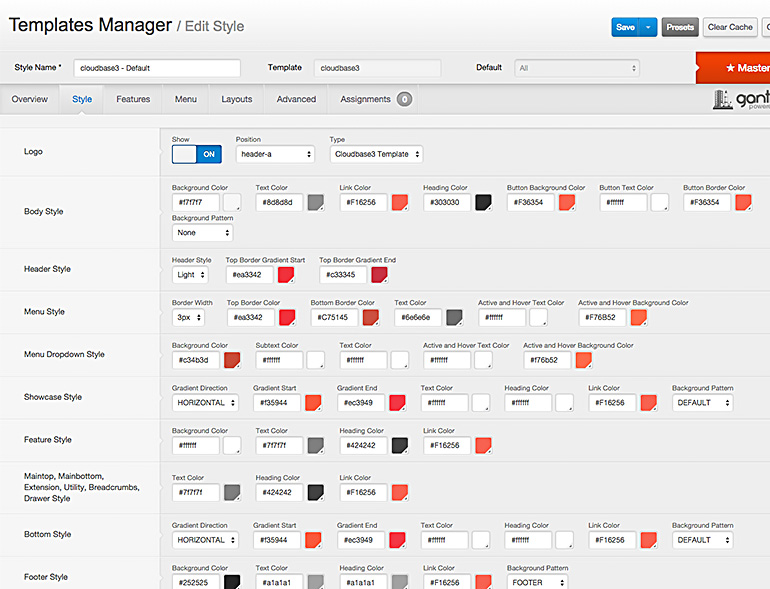The height and width of the screenshot is (589, 770).
Task: Click the red Master button
Action: tap(733, 68)
